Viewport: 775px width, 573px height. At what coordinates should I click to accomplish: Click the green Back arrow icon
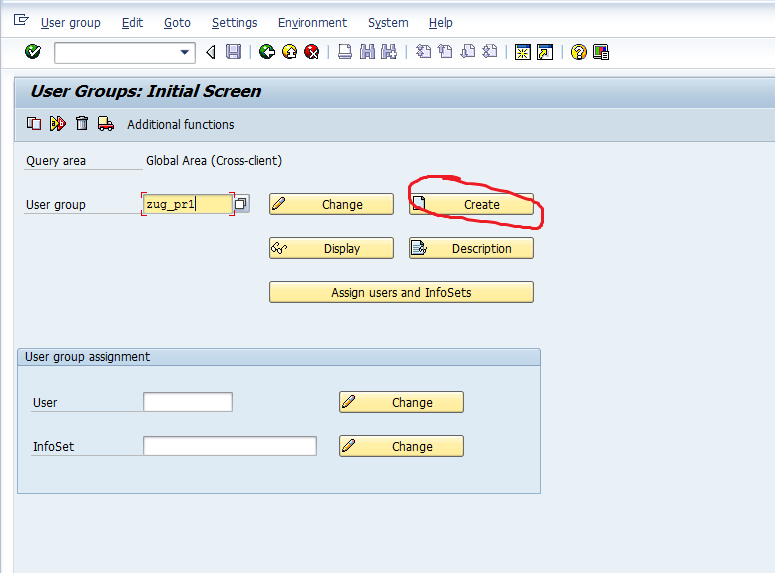267,52
